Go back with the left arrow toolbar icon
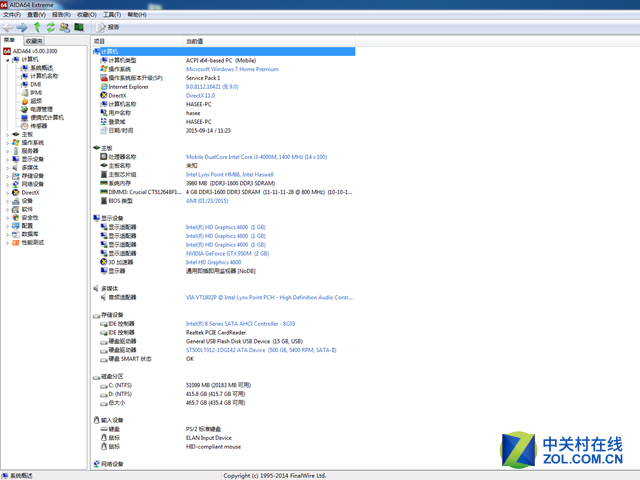The height and width of the screenshot is (480, 640). click(x=8, y=27)
